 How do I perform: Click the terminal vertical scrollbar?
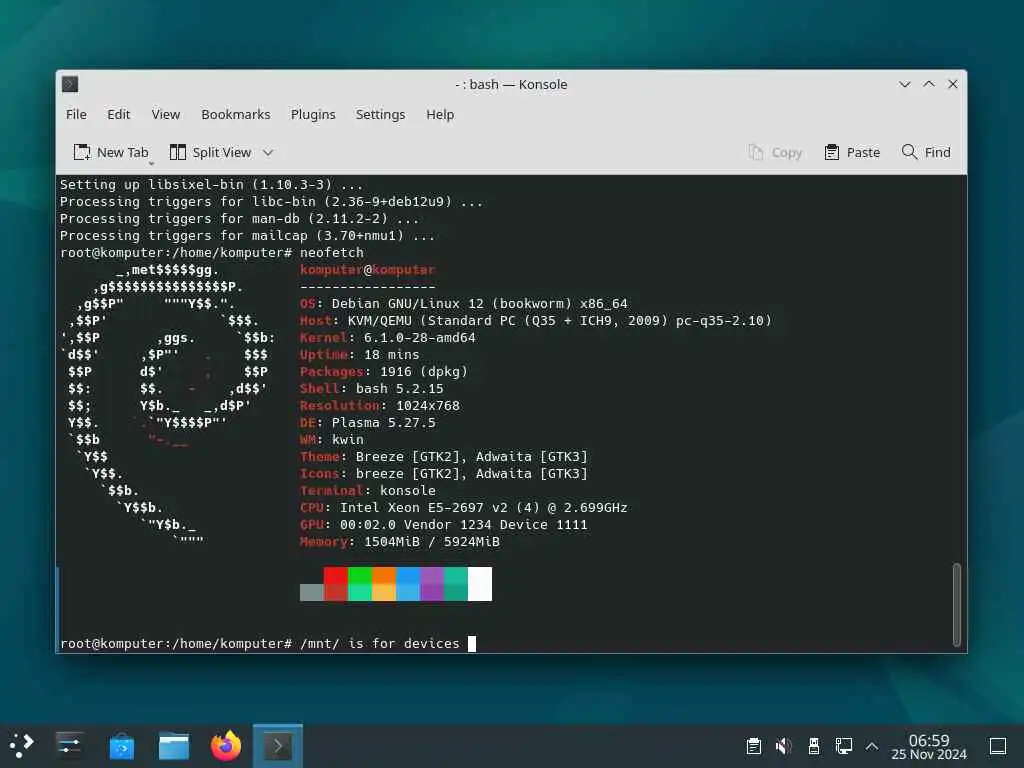(x=957, y=604)
